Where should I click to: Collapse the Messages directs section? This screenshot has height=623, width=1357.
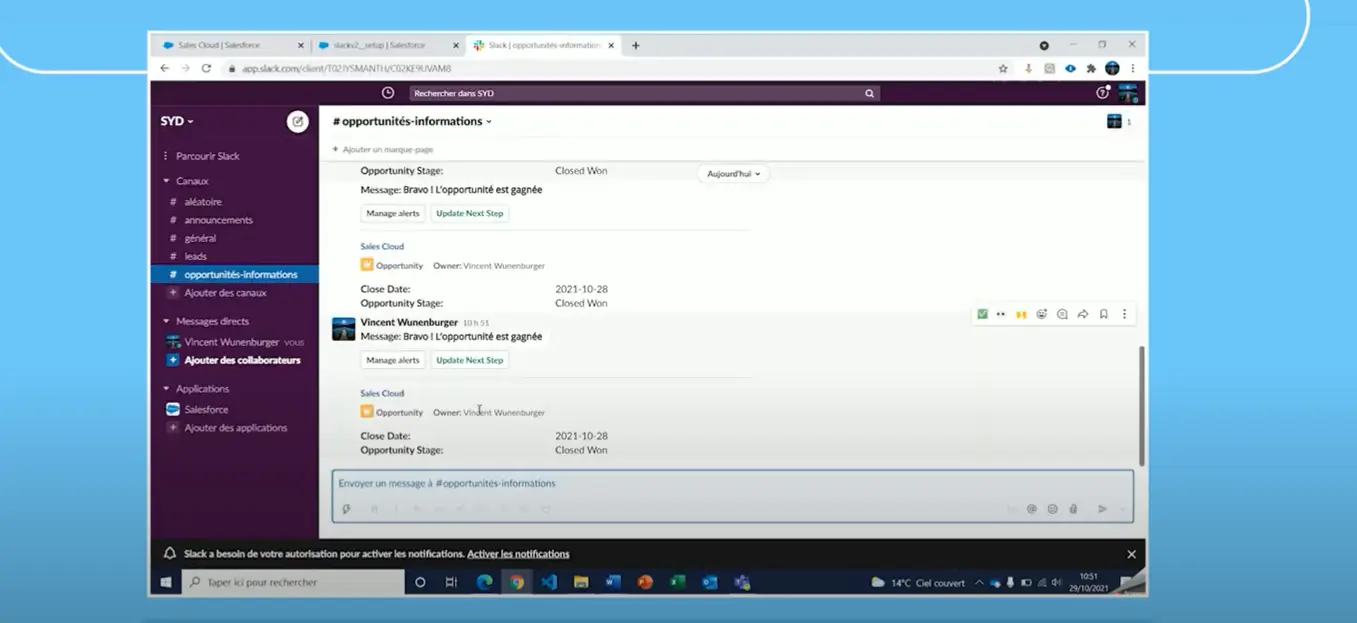pos(167,321)
